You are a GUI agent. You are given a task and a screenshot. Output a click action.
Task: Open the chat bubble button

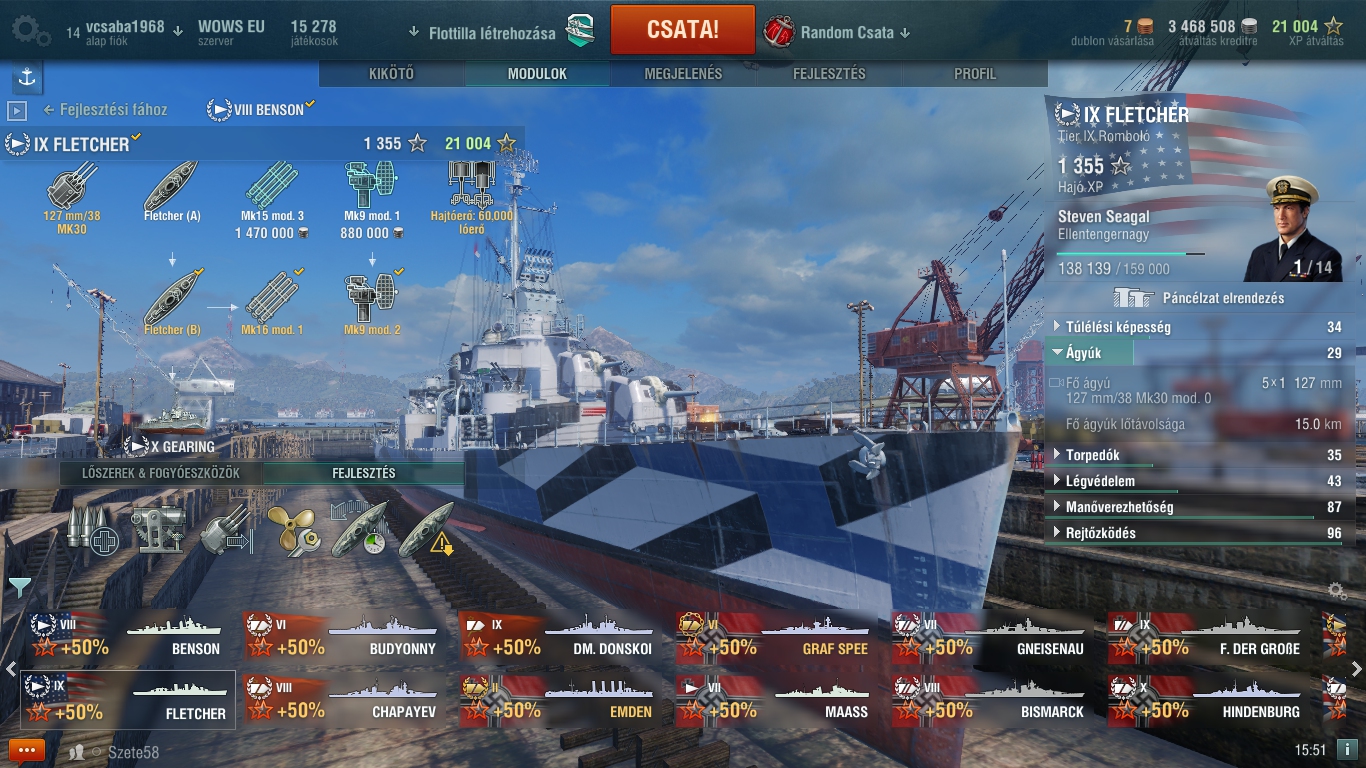27,750
